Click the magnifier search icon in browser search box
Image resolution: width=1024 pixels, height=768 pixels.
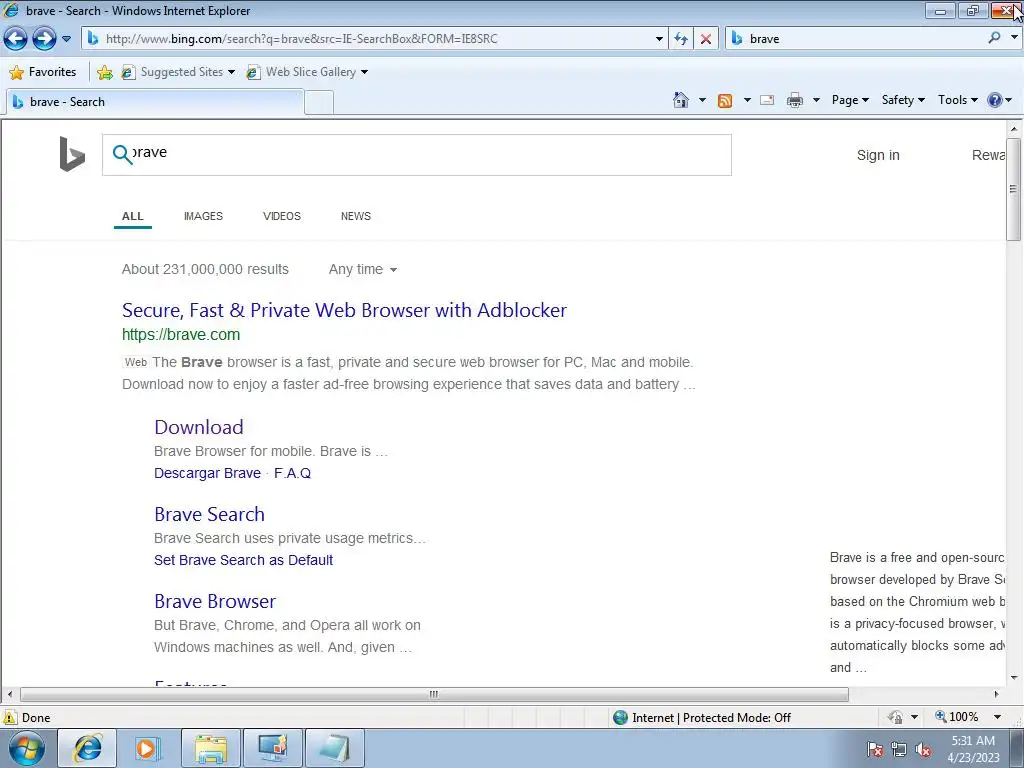(994, 38)
